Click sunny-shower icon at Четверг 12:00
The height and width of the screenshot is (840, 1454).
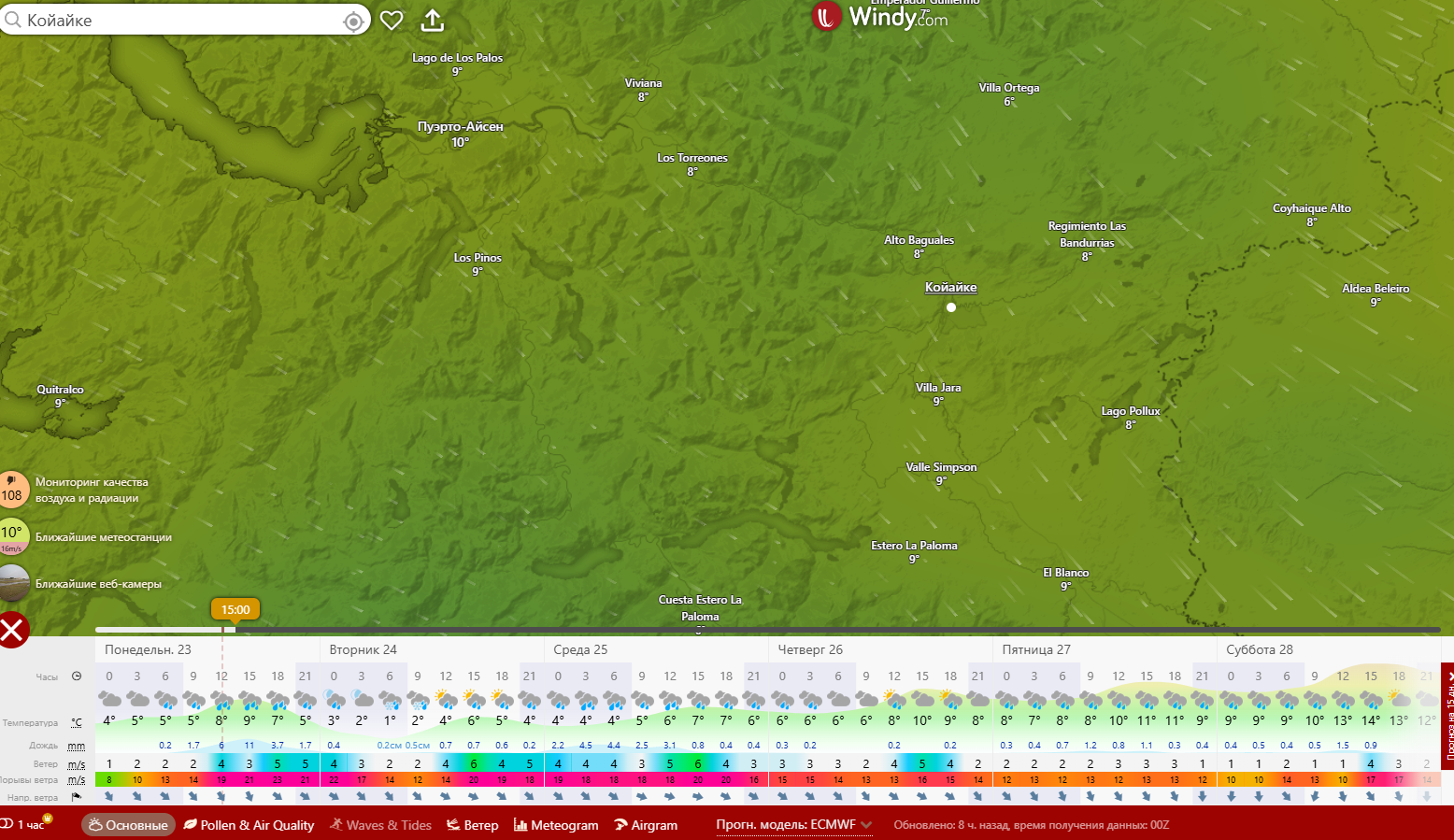coord(894,699)
